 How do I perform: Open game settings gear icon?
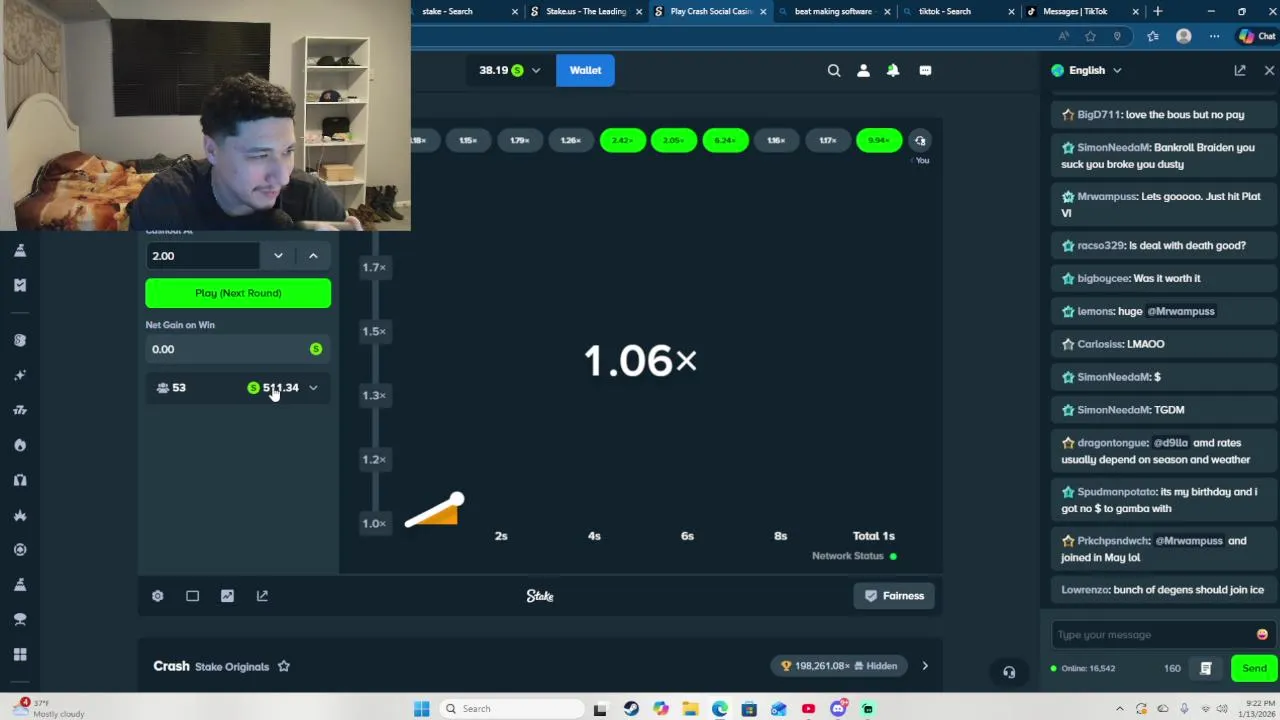pyautogui.click(x=157, y=596)
